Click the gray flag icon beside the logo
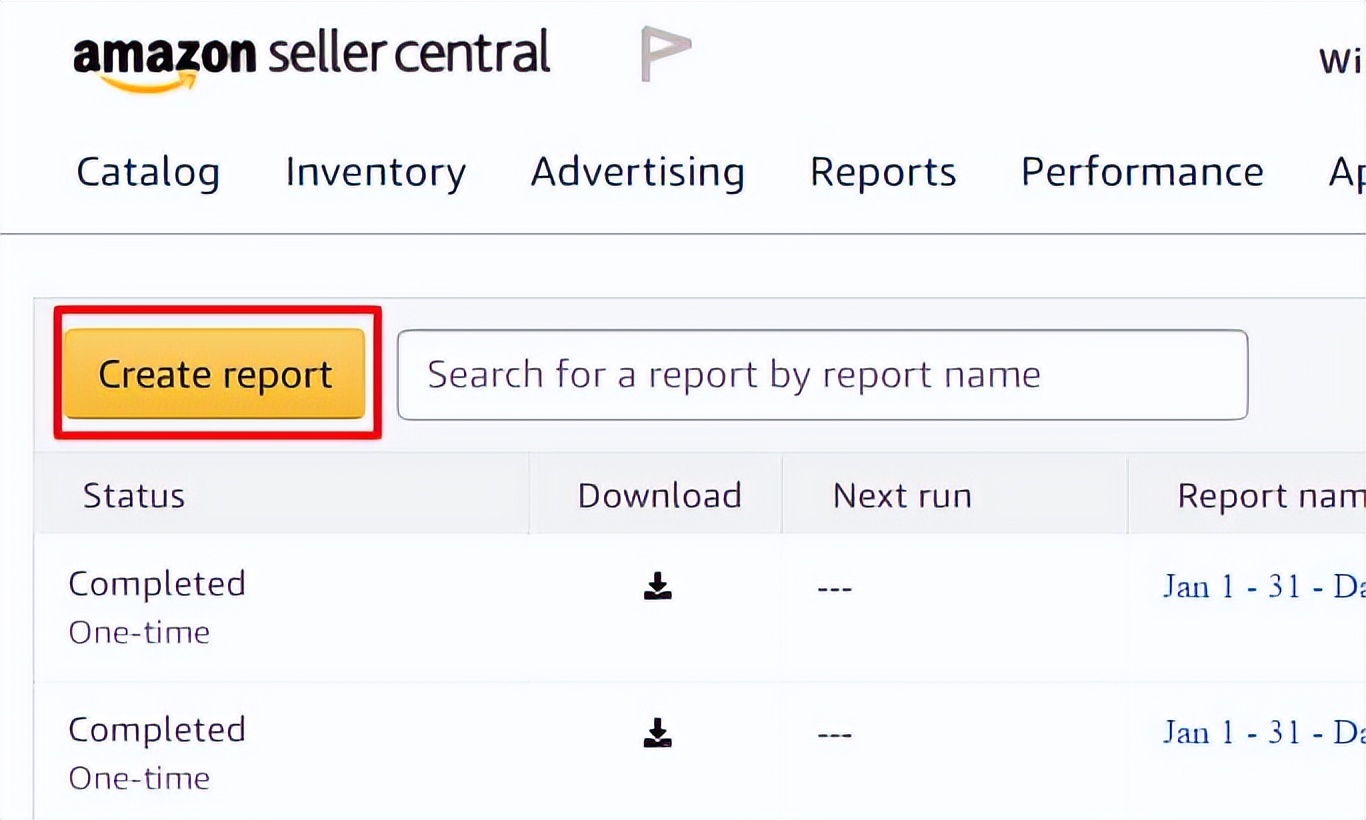 click(665, 54)
